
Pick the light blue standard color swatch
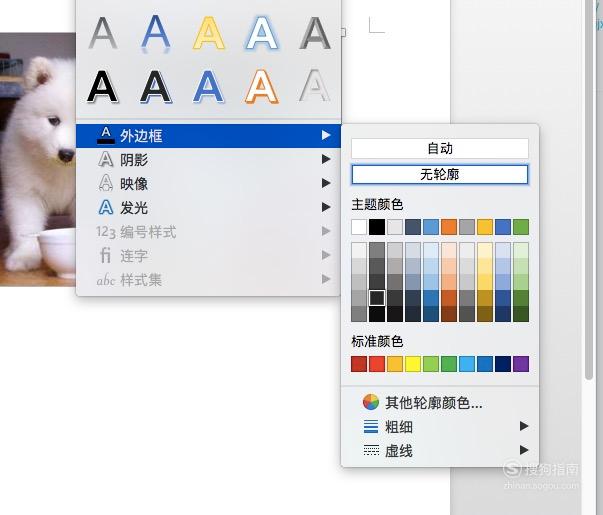pyautogui.click(x=467, y=364)
